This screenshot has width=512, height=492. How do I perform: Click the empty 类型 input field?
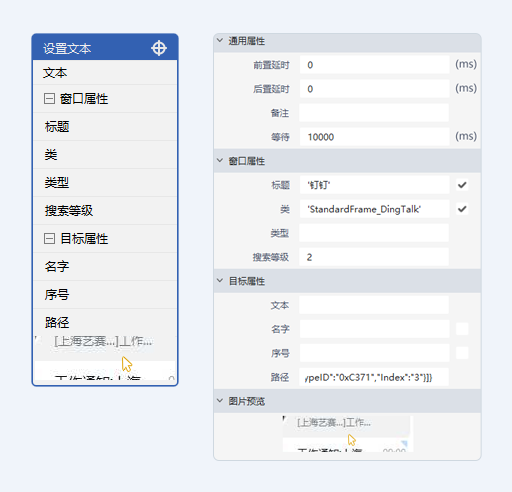pos(374,233)
